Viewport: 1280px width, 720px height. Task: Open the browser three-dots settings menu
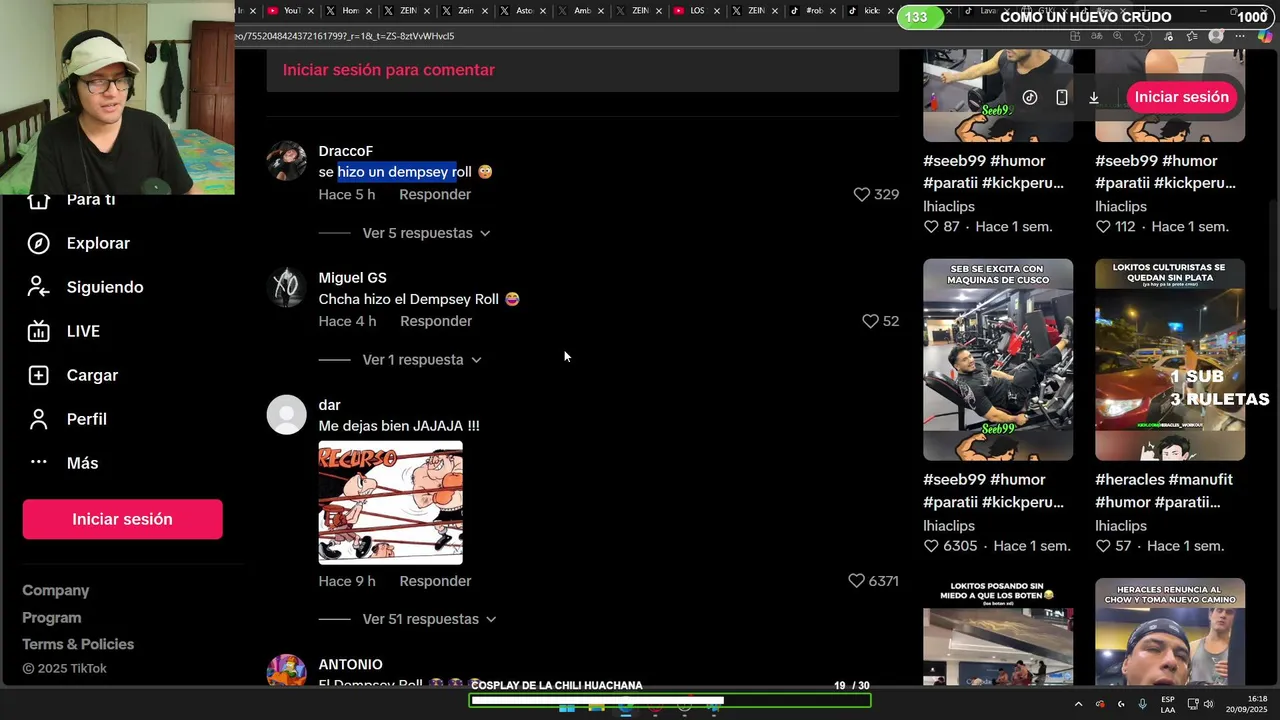[1242, 36]
